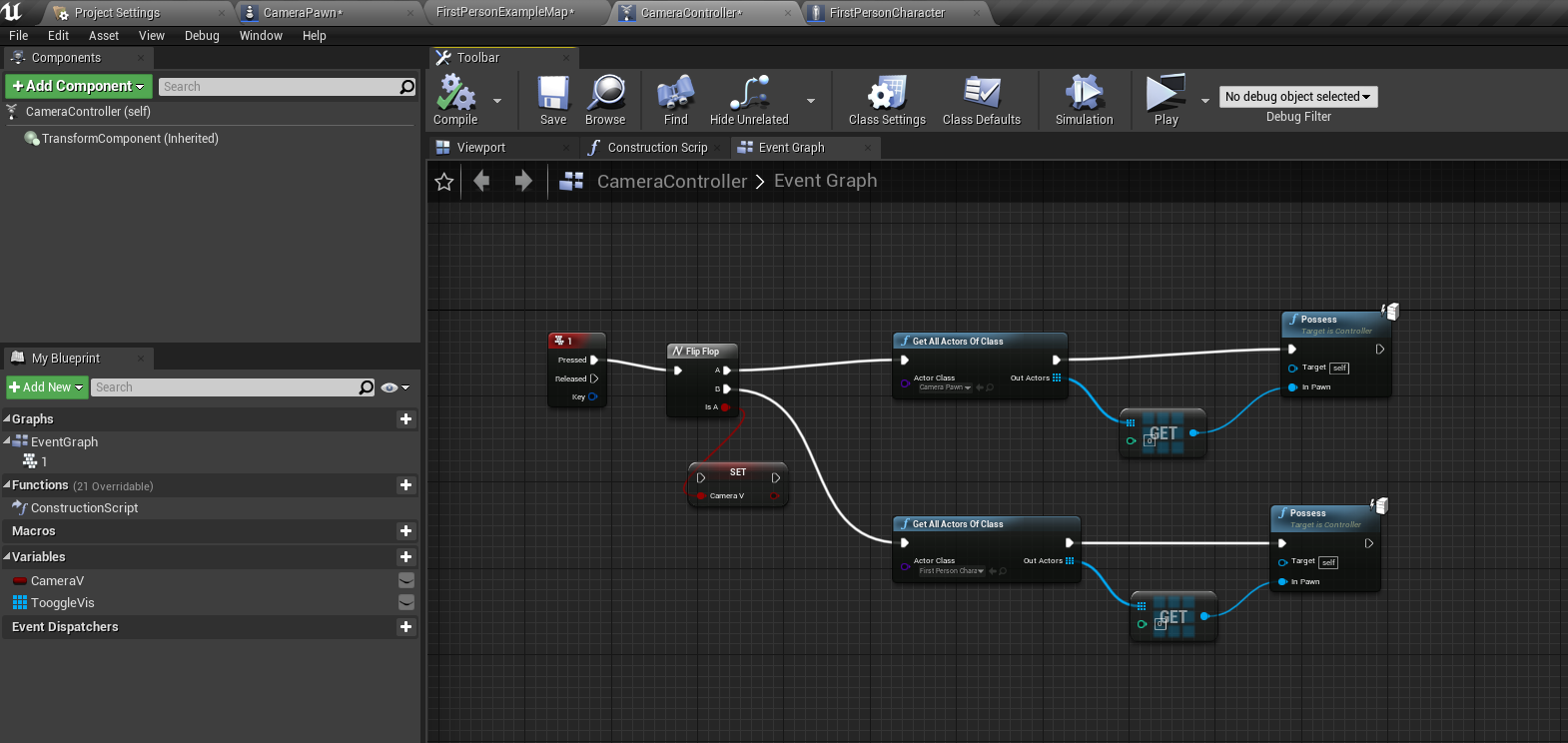Open the Asset menu
This screenshot has width=1568, height=743.
pos(104,36)
